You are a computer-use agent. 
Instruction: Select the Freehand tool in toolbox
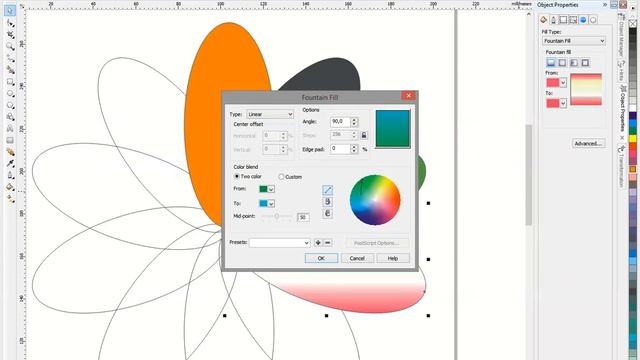tap(10, 58)
